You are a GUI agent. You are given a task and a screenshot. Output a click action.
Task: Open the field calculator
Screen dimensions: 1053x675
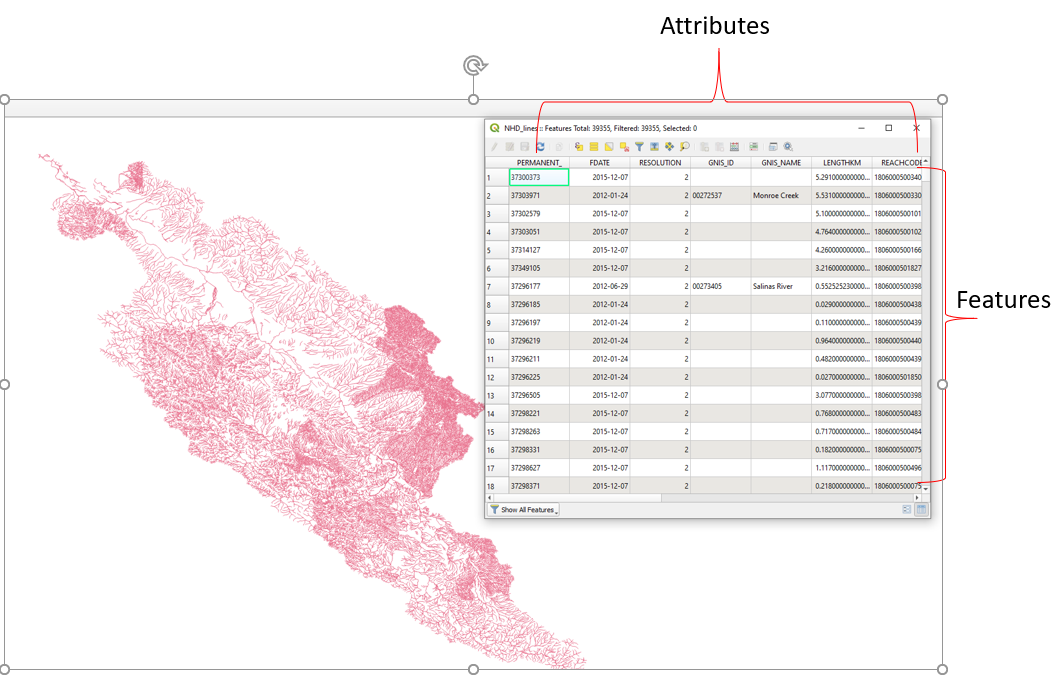tap(733, 147)
